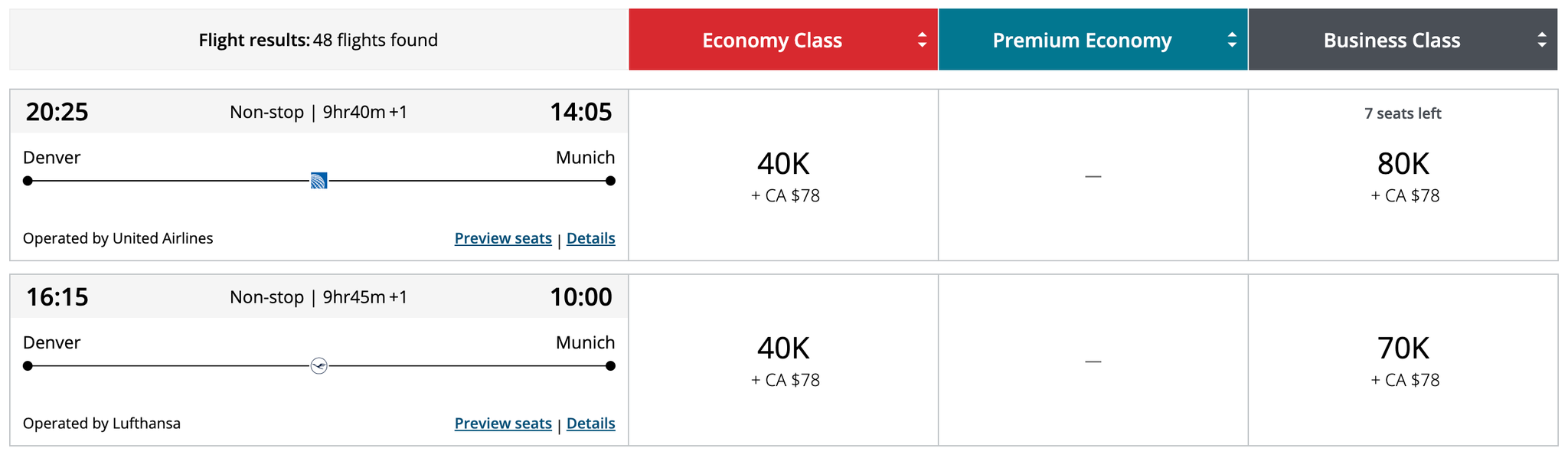Open the Premium Economy sort arrows
The width and height of the screenshot is (1568, 455).
coord(1232,40)
